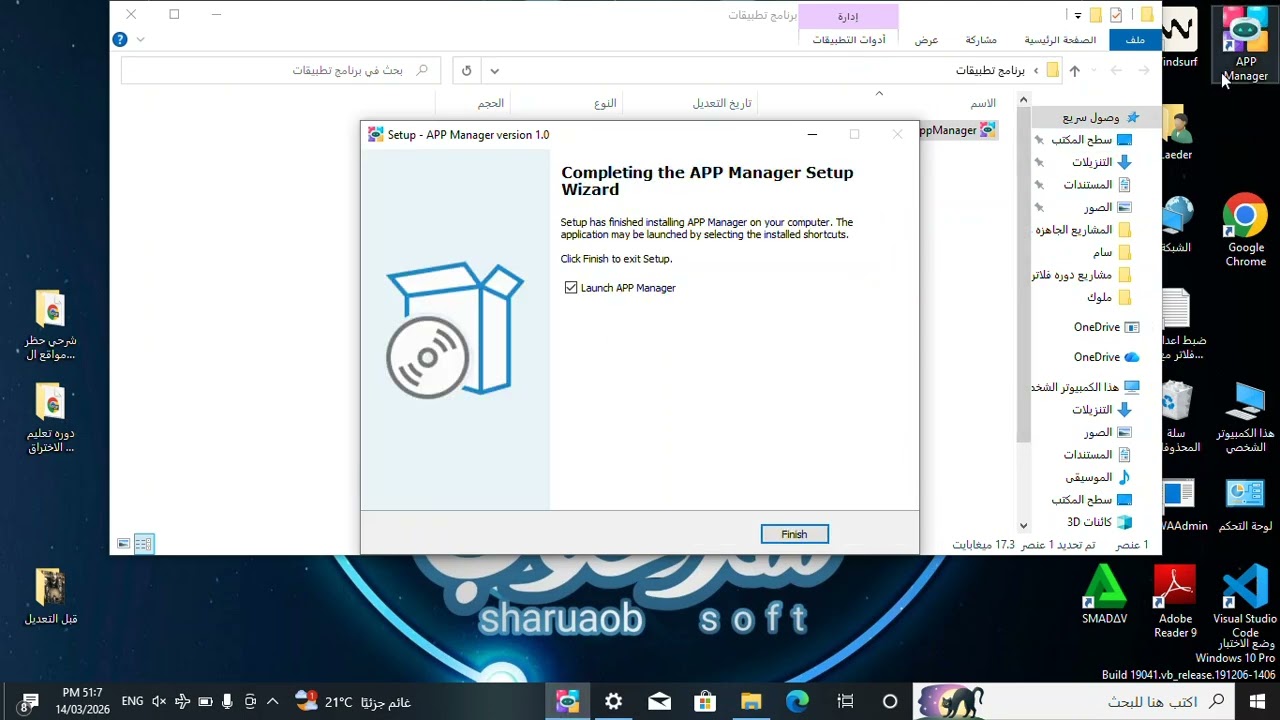
Task: Open Microsoft Store on the taskbar
Action: coord(705,702)
